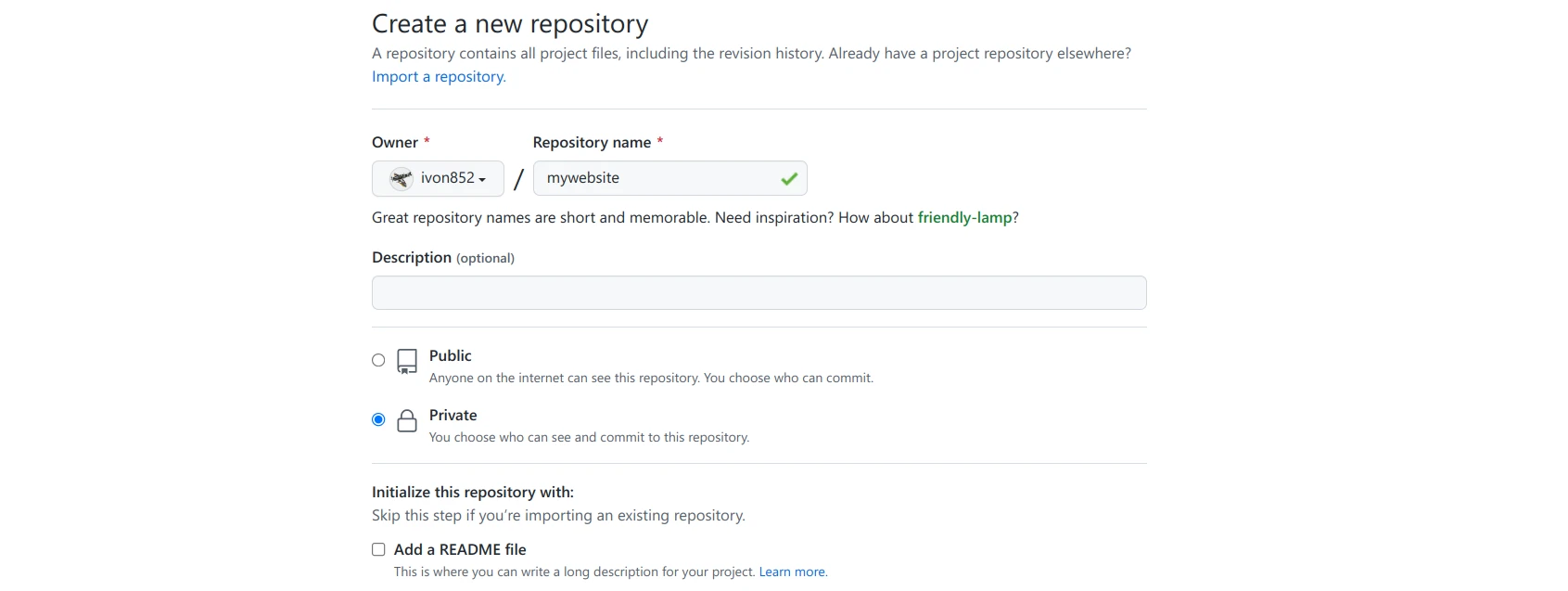Select the Private radio button
This screenshot has width=1568, height=591.
click(x=378, y=419)
